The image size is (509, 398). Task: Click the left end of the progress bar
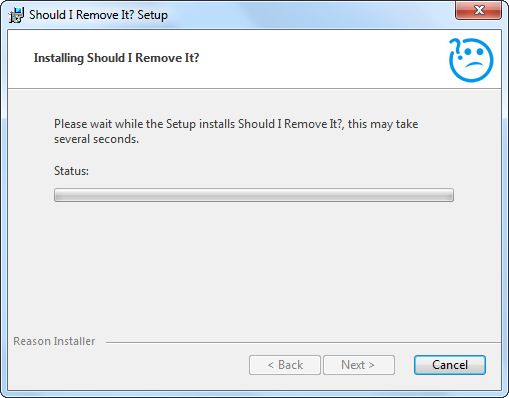click(x=57, y=195)
